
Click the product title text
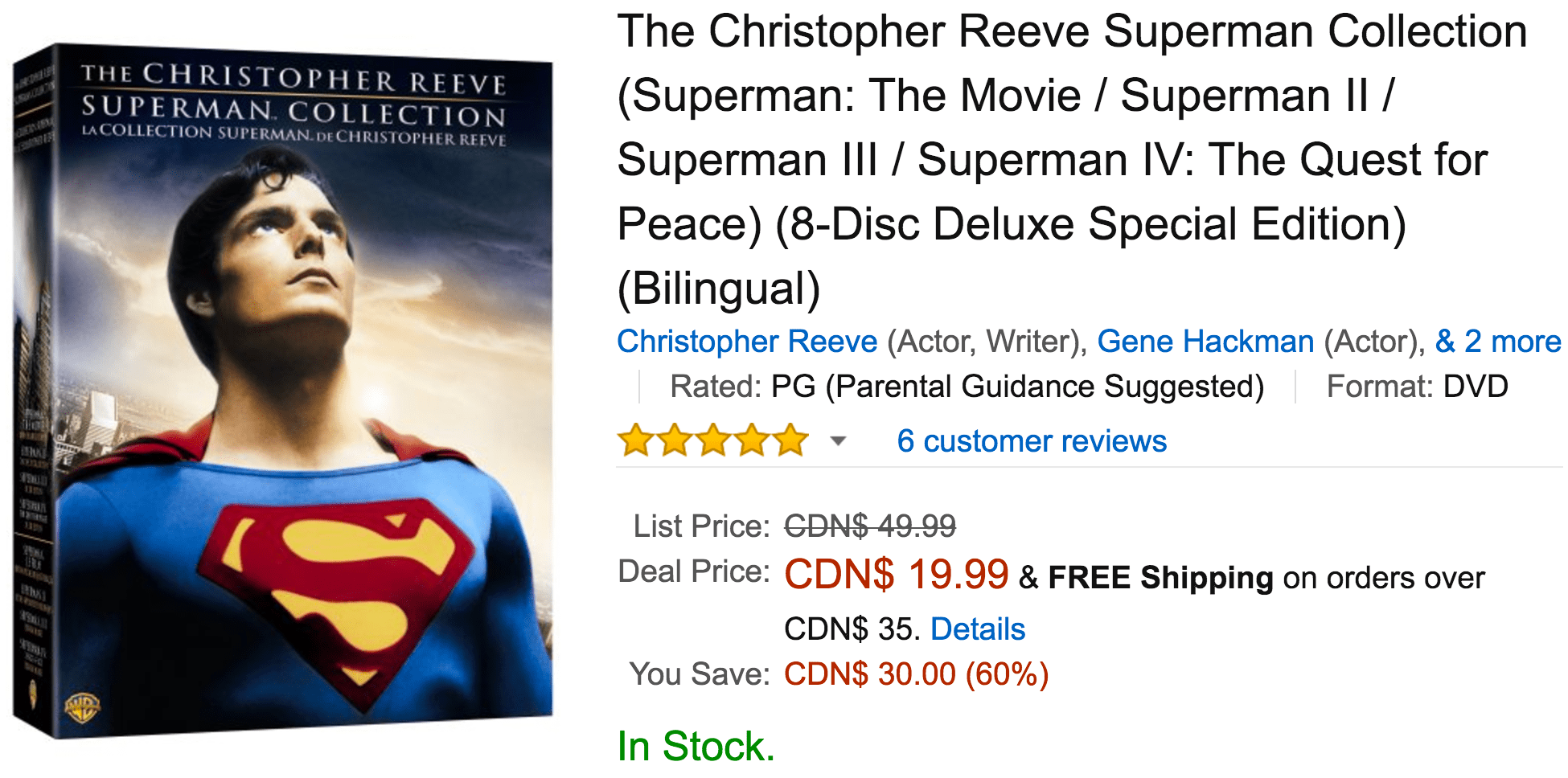pyautogui.click(x=1072, y=159)
